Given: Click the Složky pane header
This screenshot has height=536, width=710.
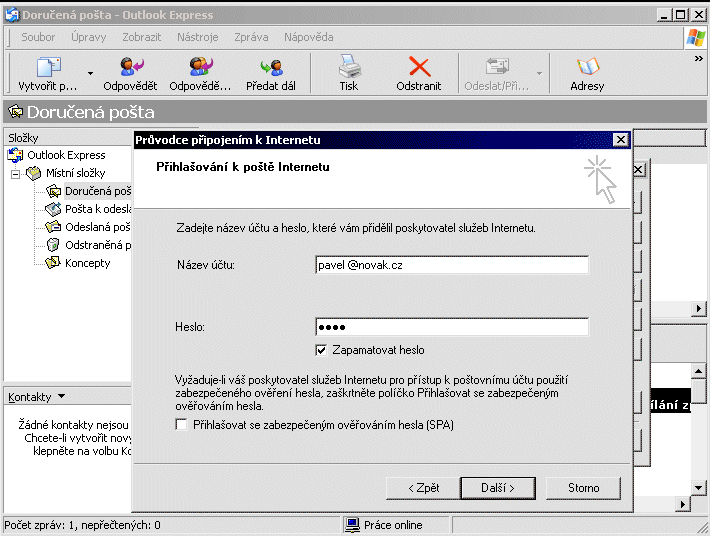Looking at the screenshot, I should [68, 138].
